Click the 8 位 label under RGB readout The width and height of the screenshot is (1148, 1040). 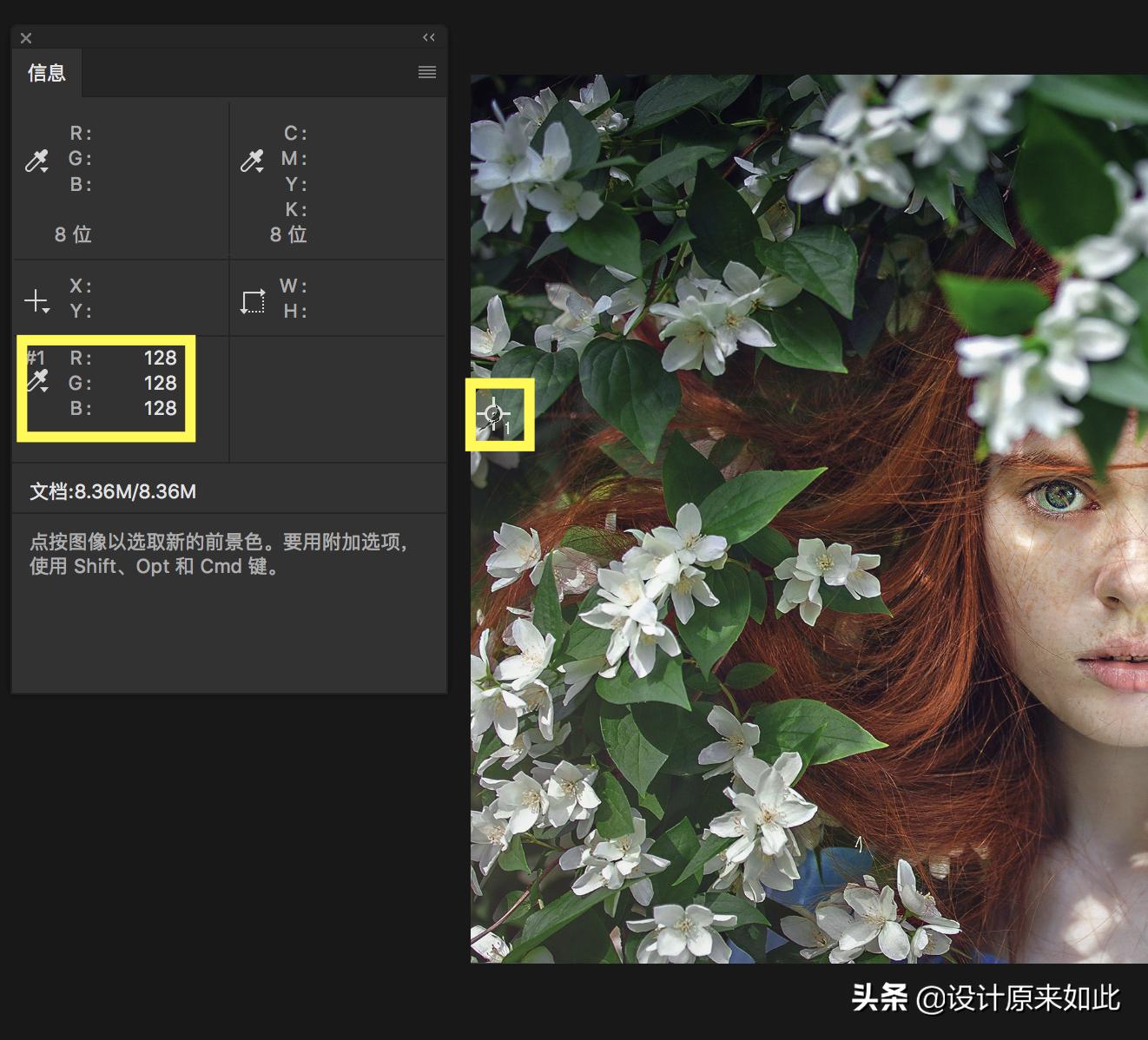click(73, 234)
